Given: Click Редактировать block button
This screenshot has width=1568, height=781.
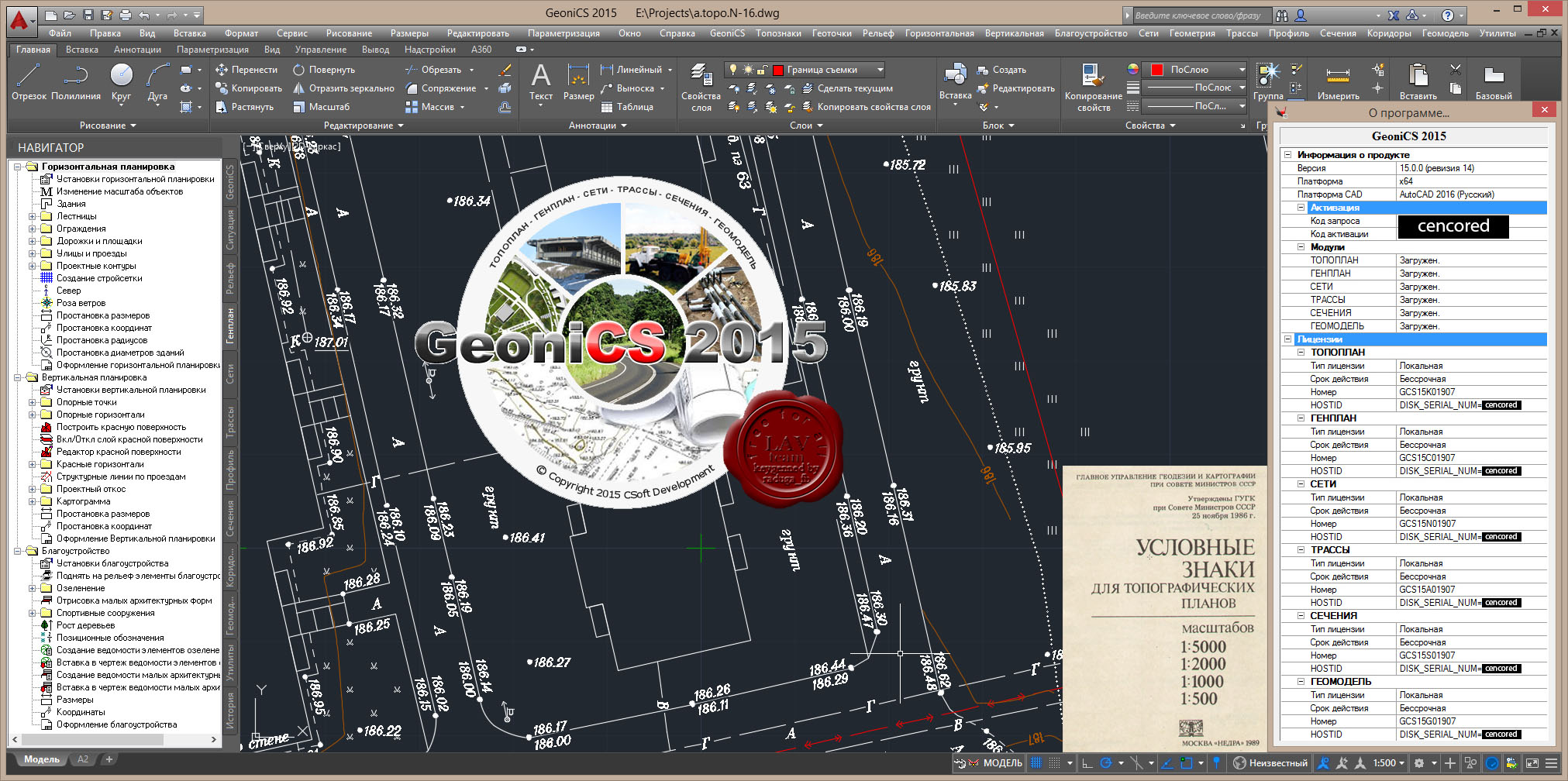Looking at the screenshot, I should point(1016,88).
